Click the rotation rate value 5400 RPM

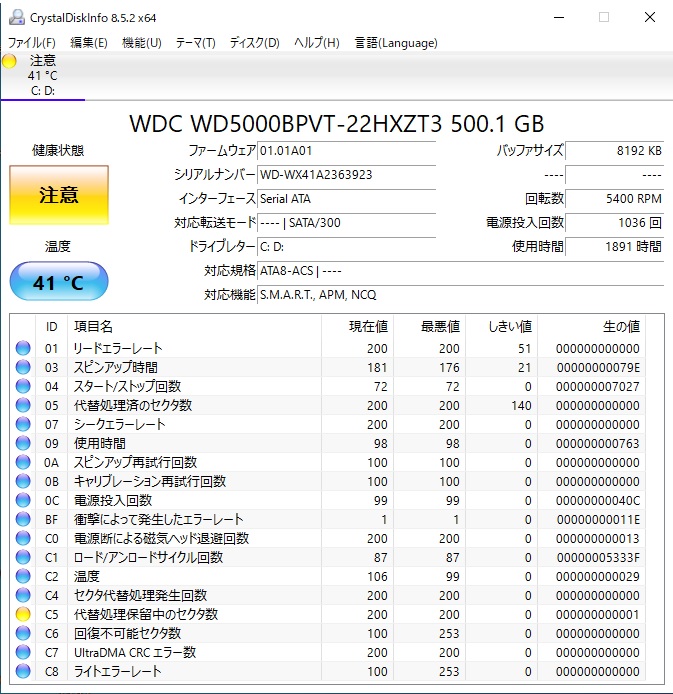click(615, 199)
